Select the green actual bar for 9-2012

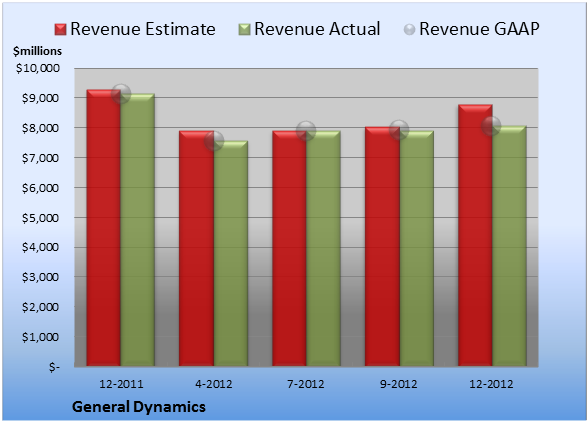(x=416, y=248)
